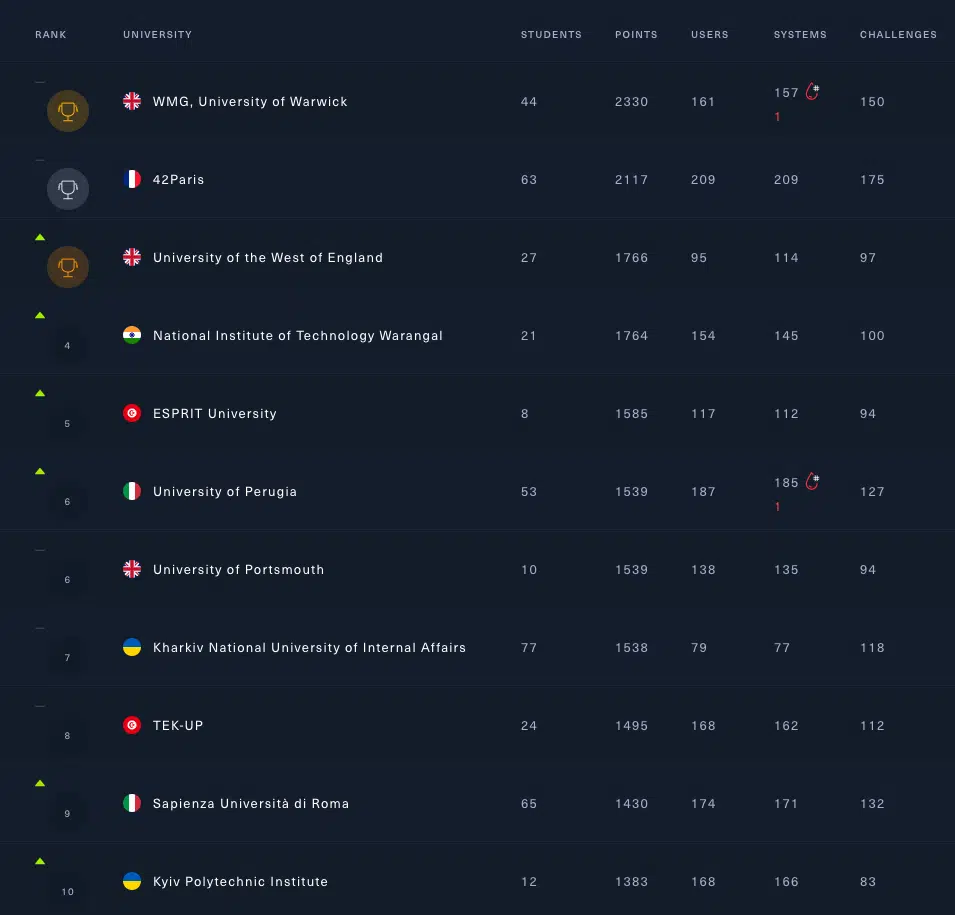Click the green up arrow above rank 4

click(x=40, y=315)
